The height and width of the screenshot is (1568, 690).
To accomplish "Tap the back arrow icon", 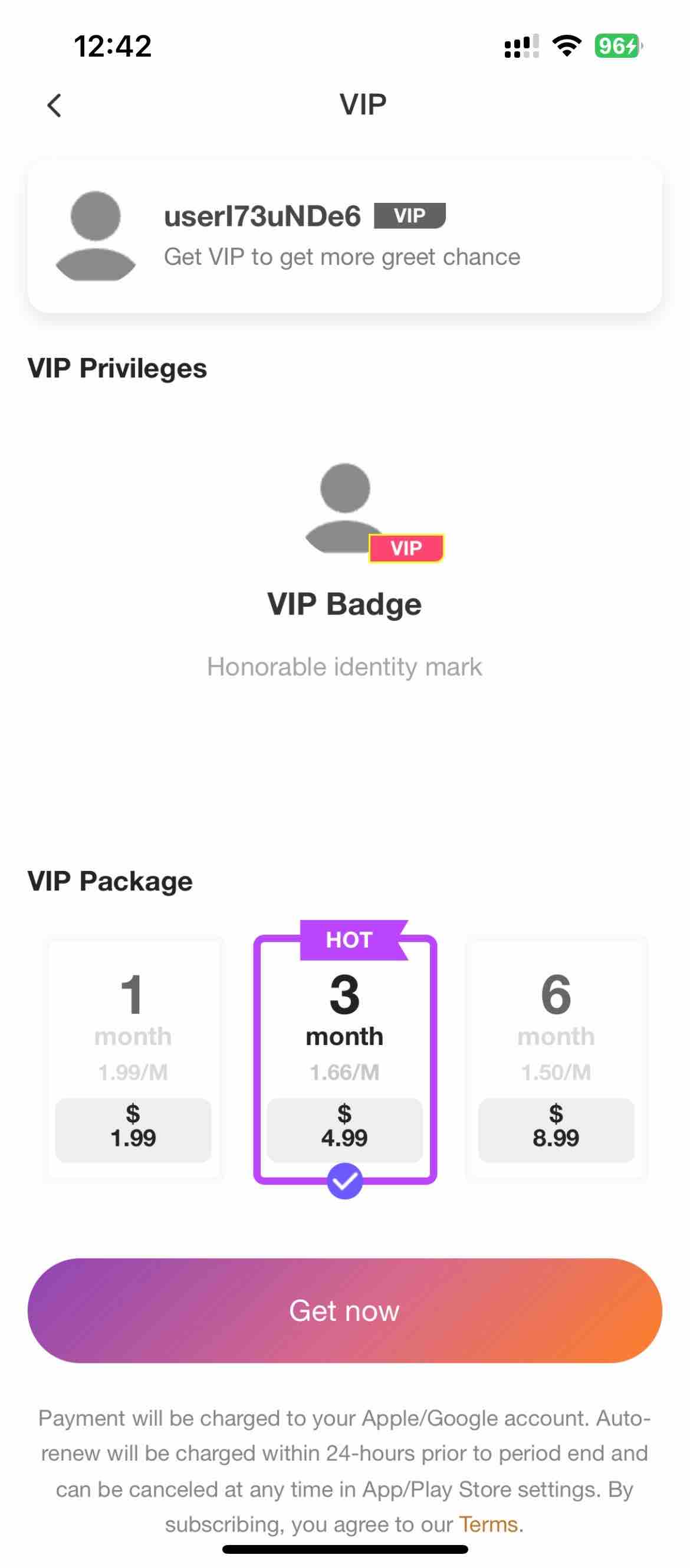I will click(x=54, y=106).
